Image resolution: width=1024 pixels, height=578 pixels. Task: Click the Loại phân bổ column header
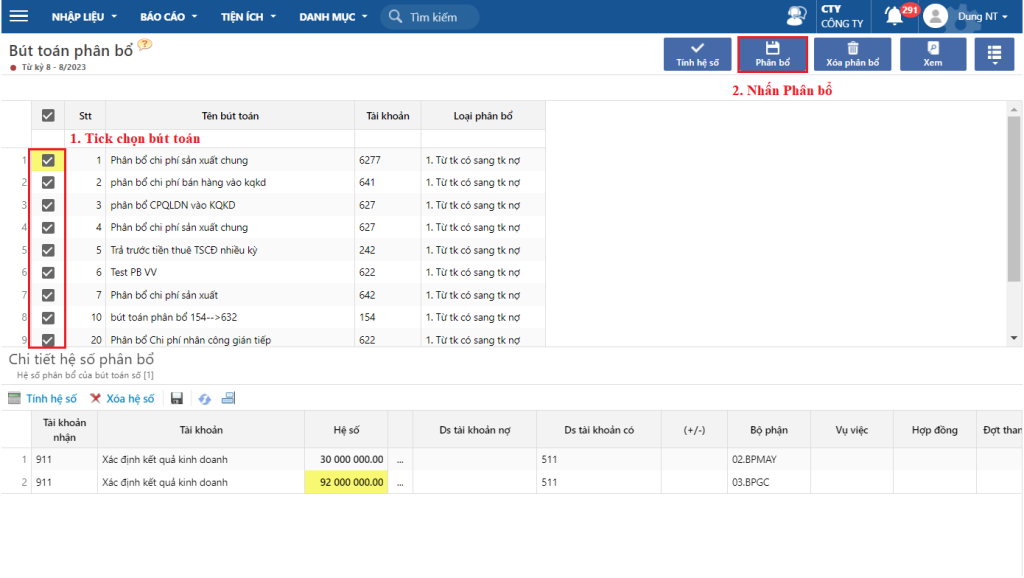[x=483, y=116]
